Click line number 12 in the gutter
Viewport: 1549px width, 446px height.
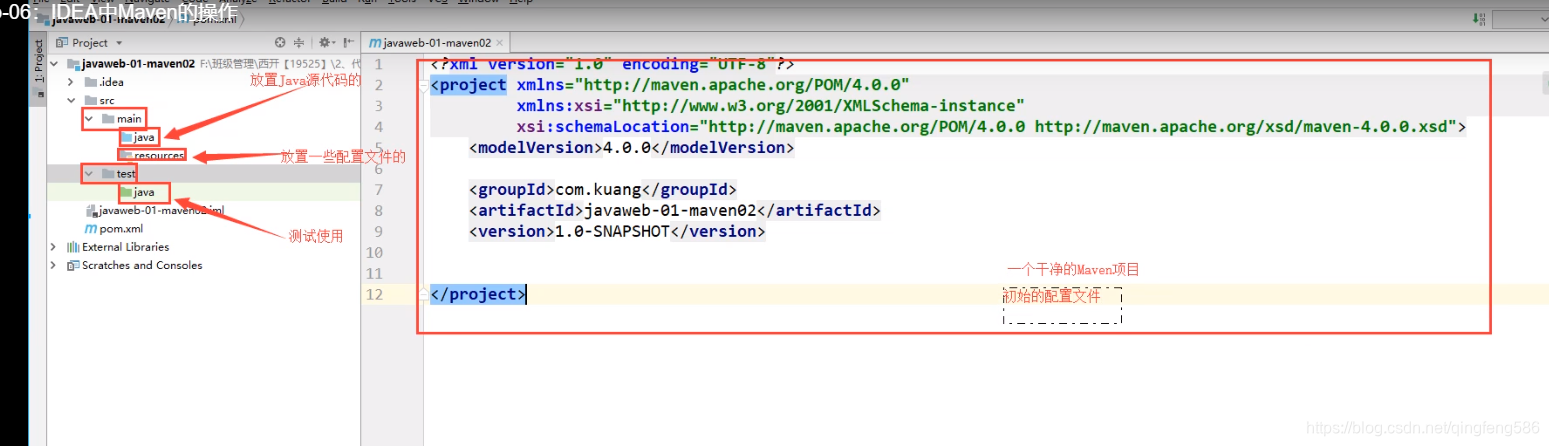tap(374, 294)
